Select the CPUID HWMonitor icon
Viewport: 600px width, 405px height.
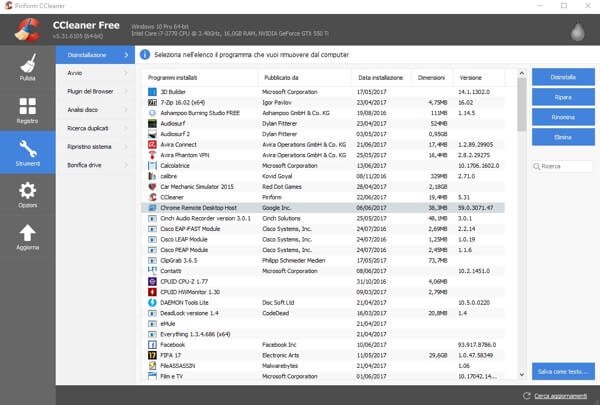tap(152, 292)
